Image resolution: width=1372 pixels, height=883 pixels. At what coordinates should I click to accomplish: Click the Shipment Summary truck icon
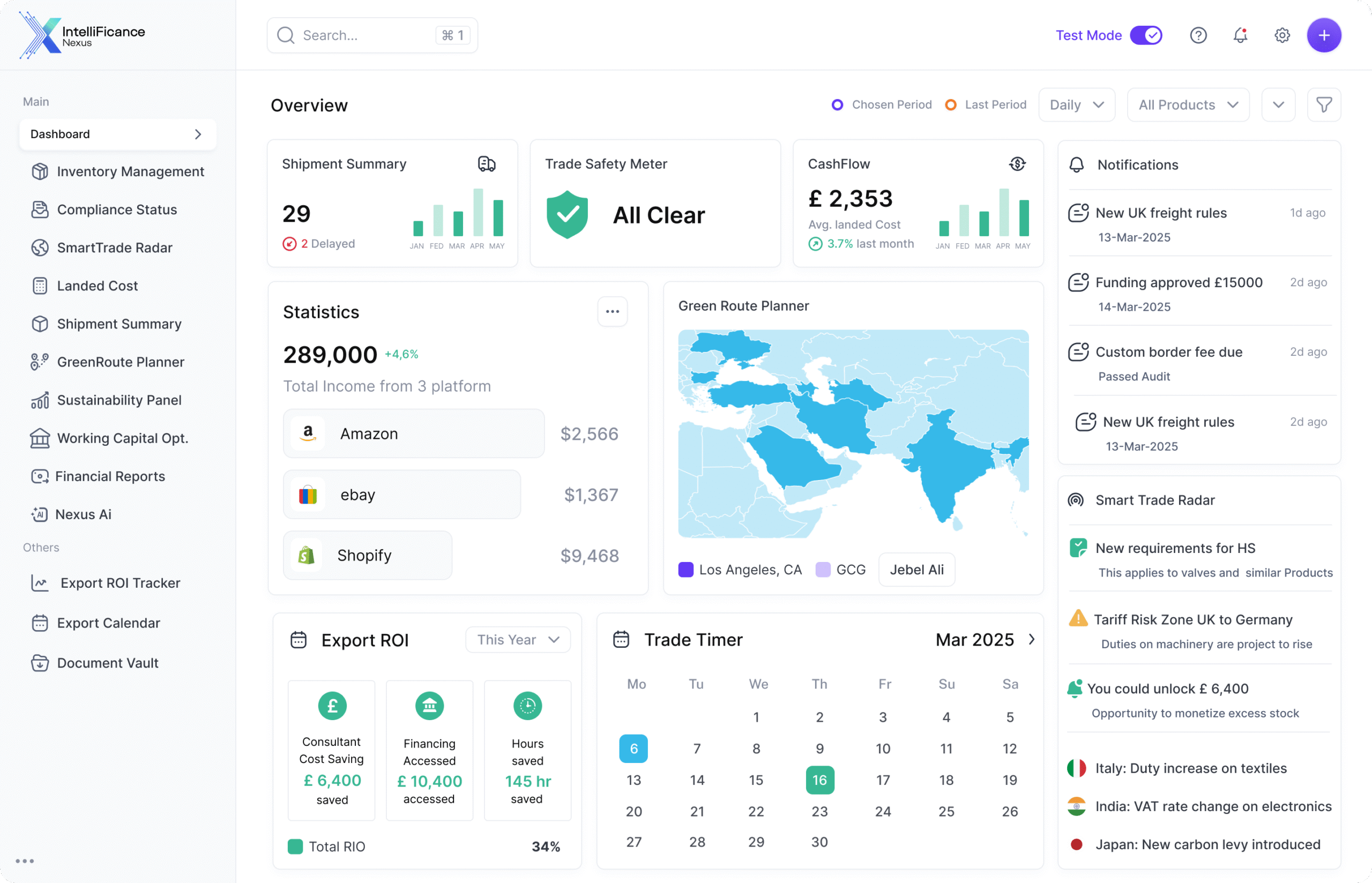tap(486, 164)
